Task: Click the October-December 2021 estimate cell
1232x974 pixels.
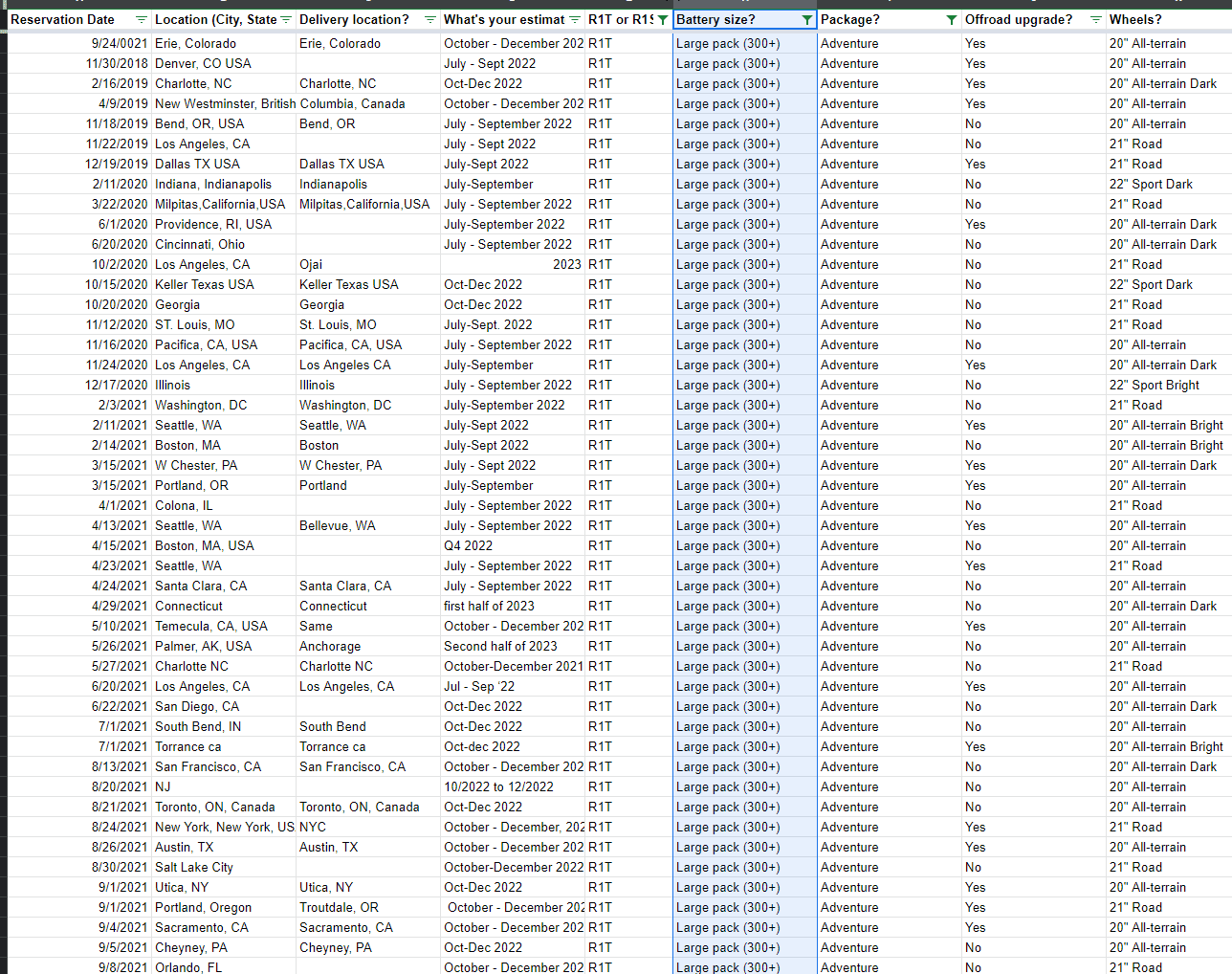Action: tap(513, 667)
